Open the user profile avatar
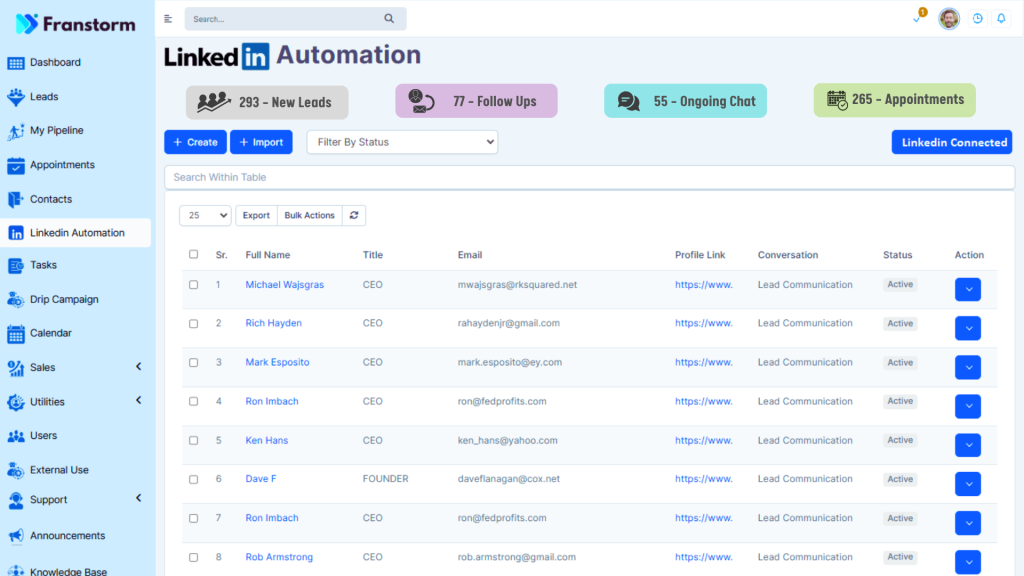This screenshot has height=576, width=1024. click(x=949, y=19)
